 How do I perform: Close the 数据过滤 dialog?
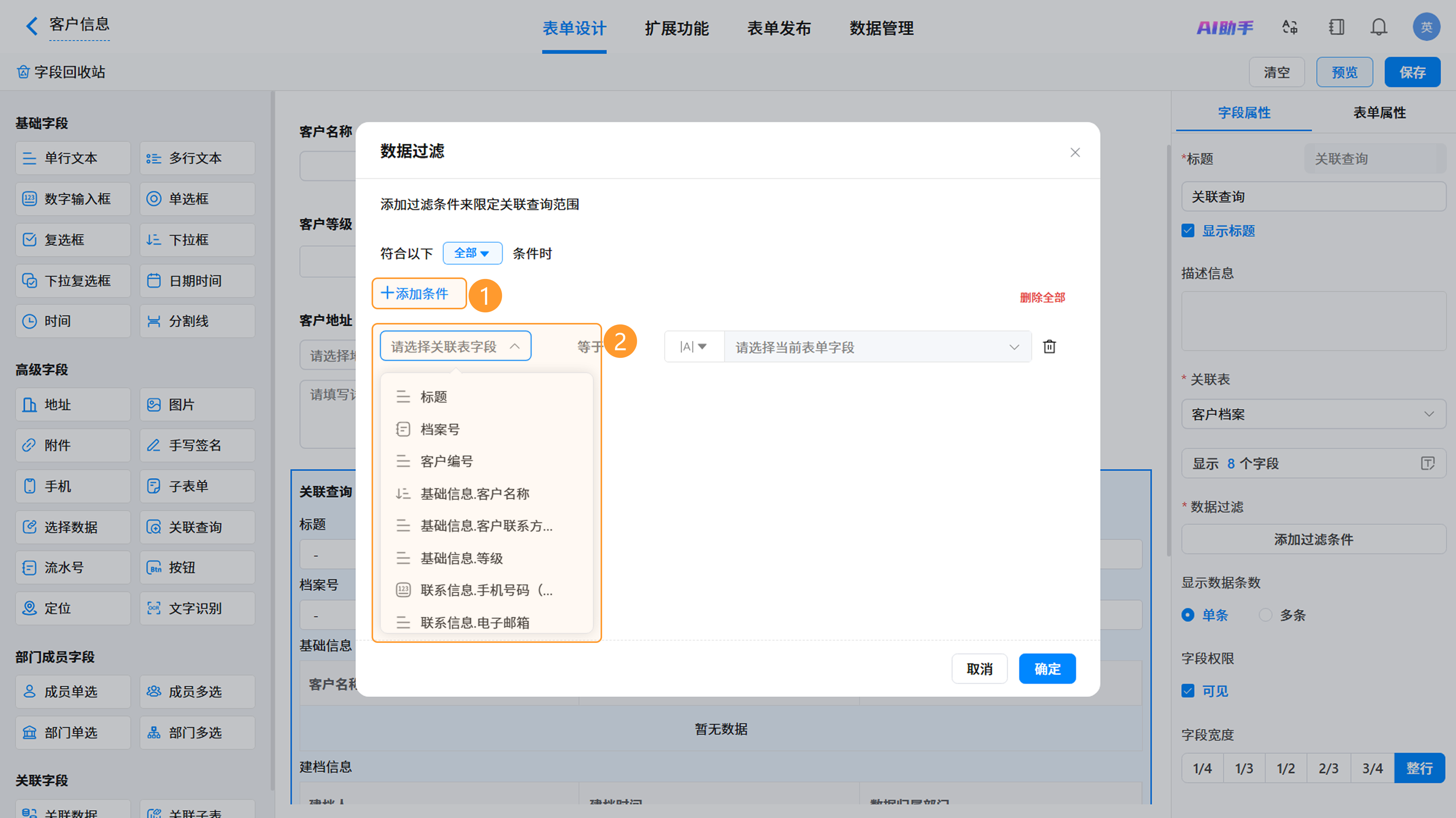(1075, 152)
